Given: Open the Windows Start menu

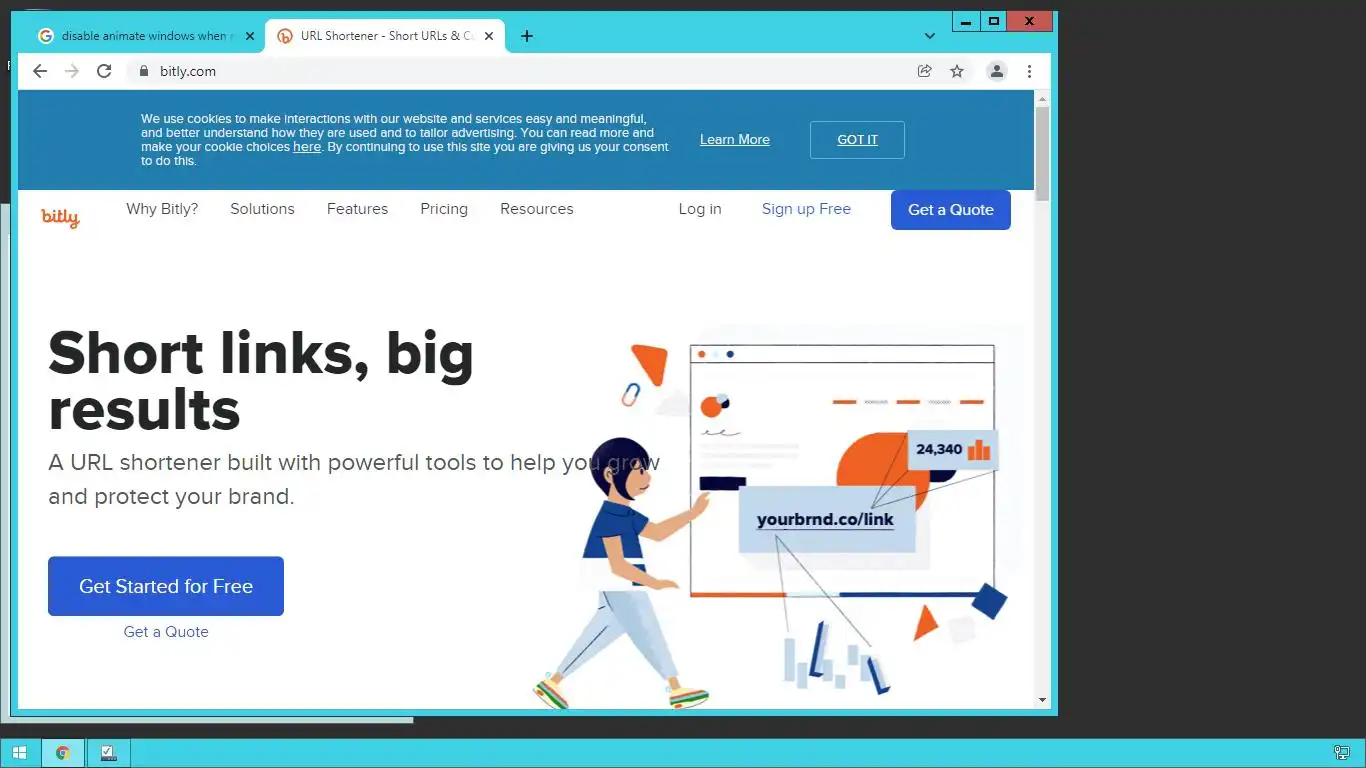Looking at the screenshot, I should click(19, 753).
